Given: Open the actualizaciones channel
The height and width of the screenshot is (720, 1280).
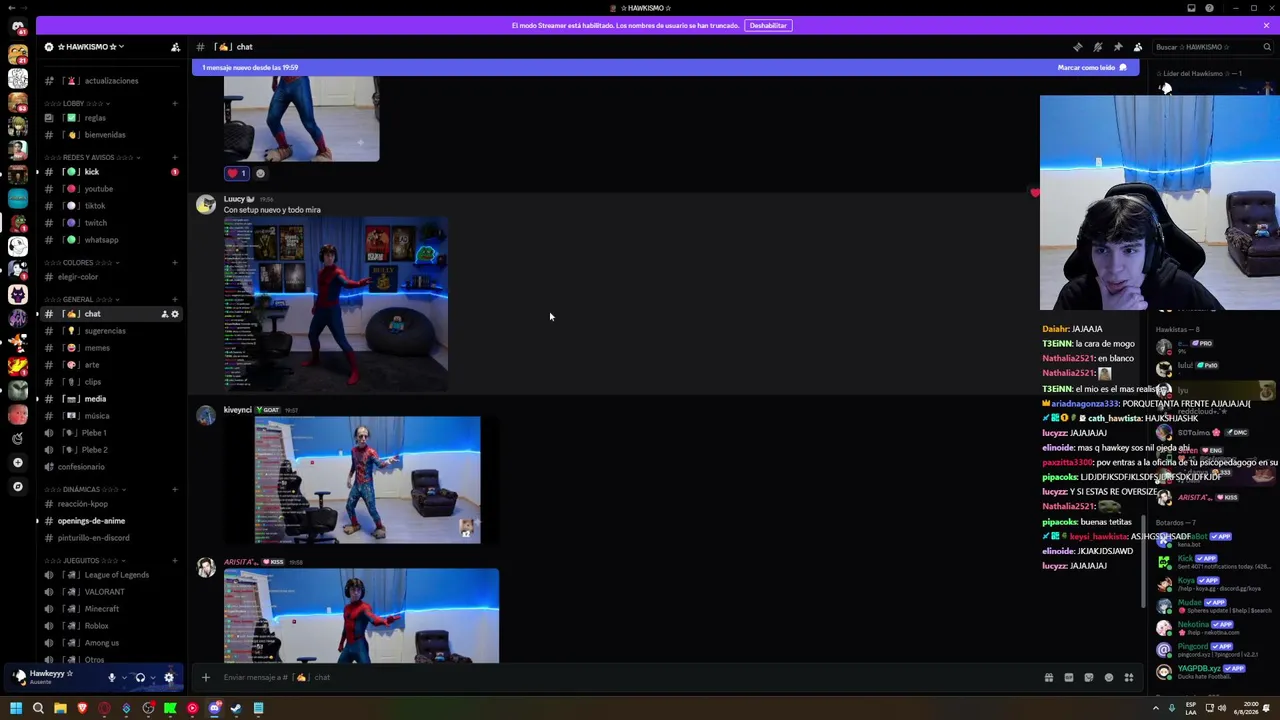Looking at the screenshot, I should point(111,81).
